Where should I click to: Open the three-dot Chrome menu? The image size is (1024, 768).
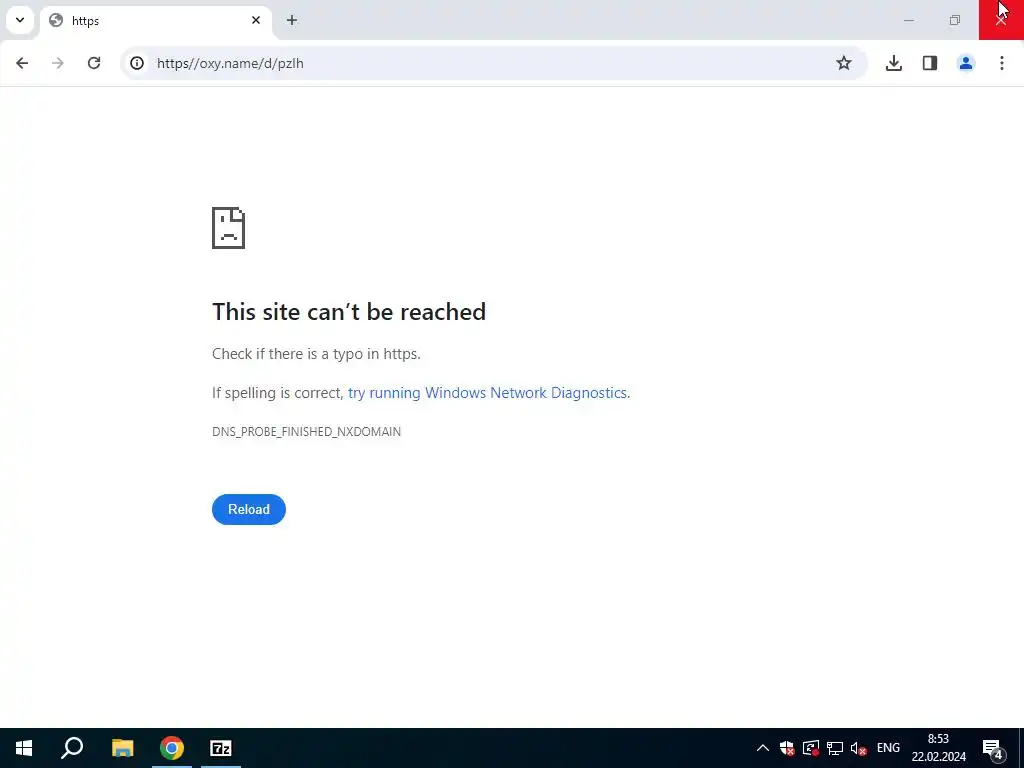(x=1002, y=63)
